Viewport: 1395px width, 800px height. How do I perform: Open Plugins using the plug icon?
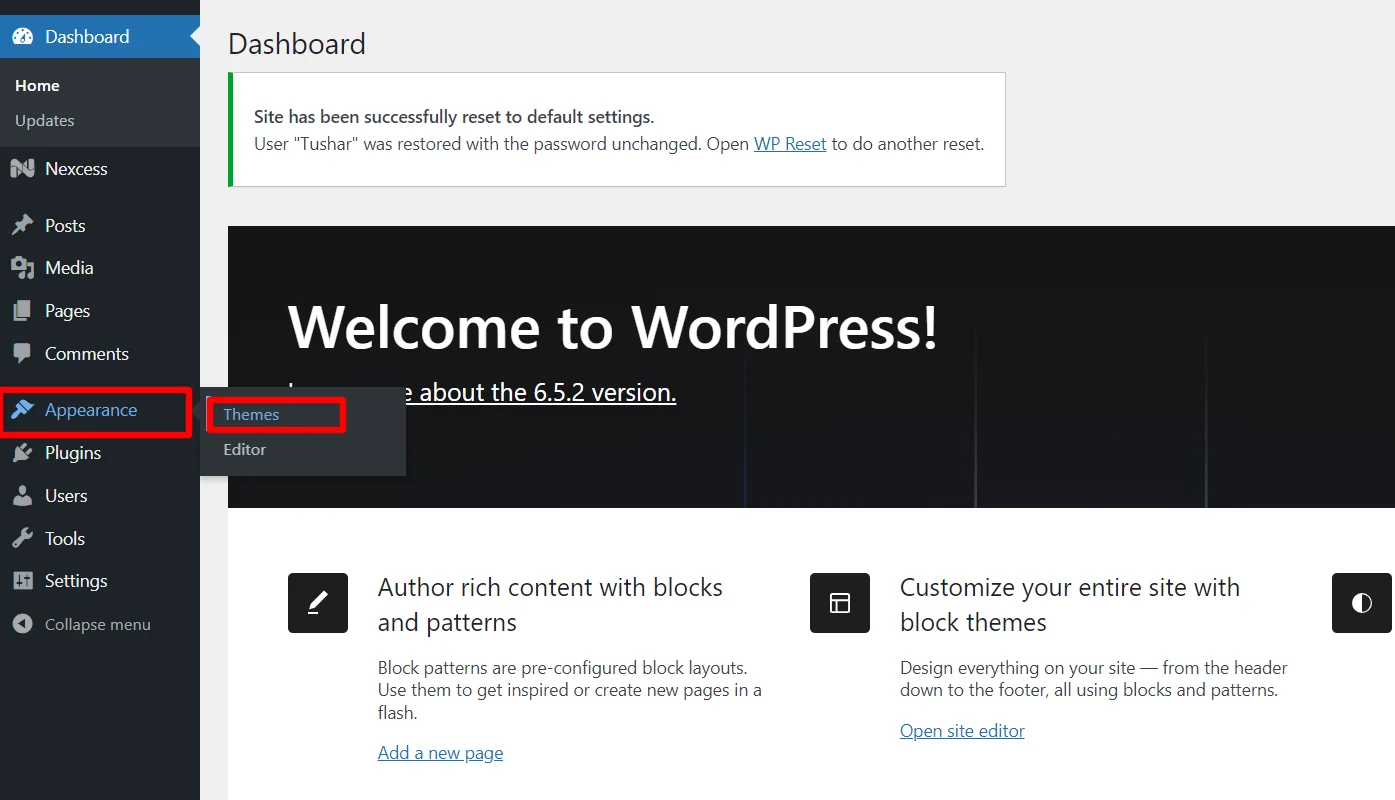tap(22, 453)
